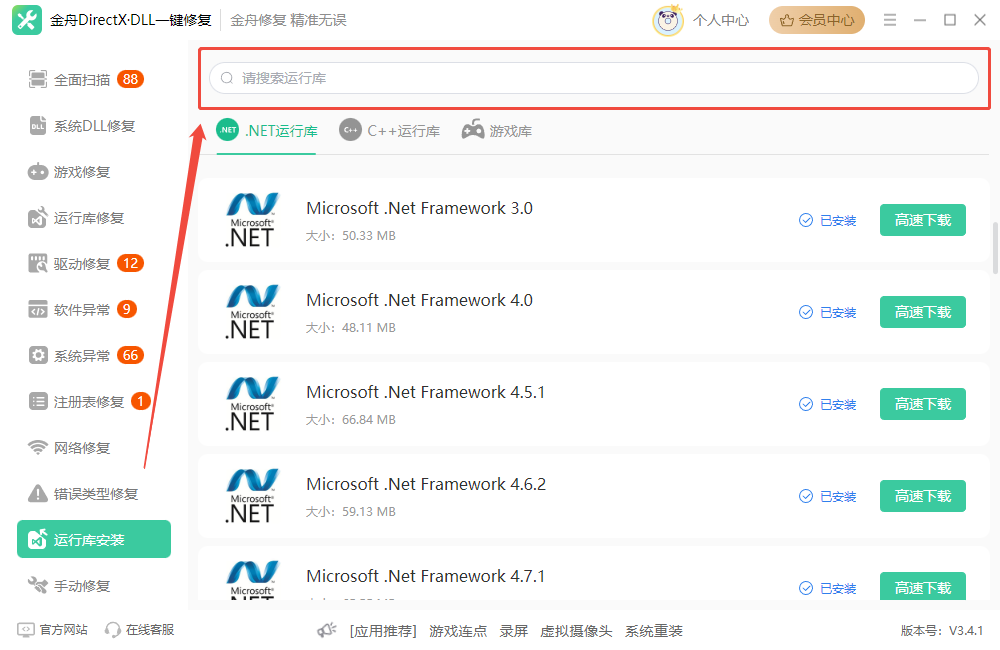Click the gamepad icon for 游戏修复
This screenshot has width=1000, height=650.
(x=38, y=172)
